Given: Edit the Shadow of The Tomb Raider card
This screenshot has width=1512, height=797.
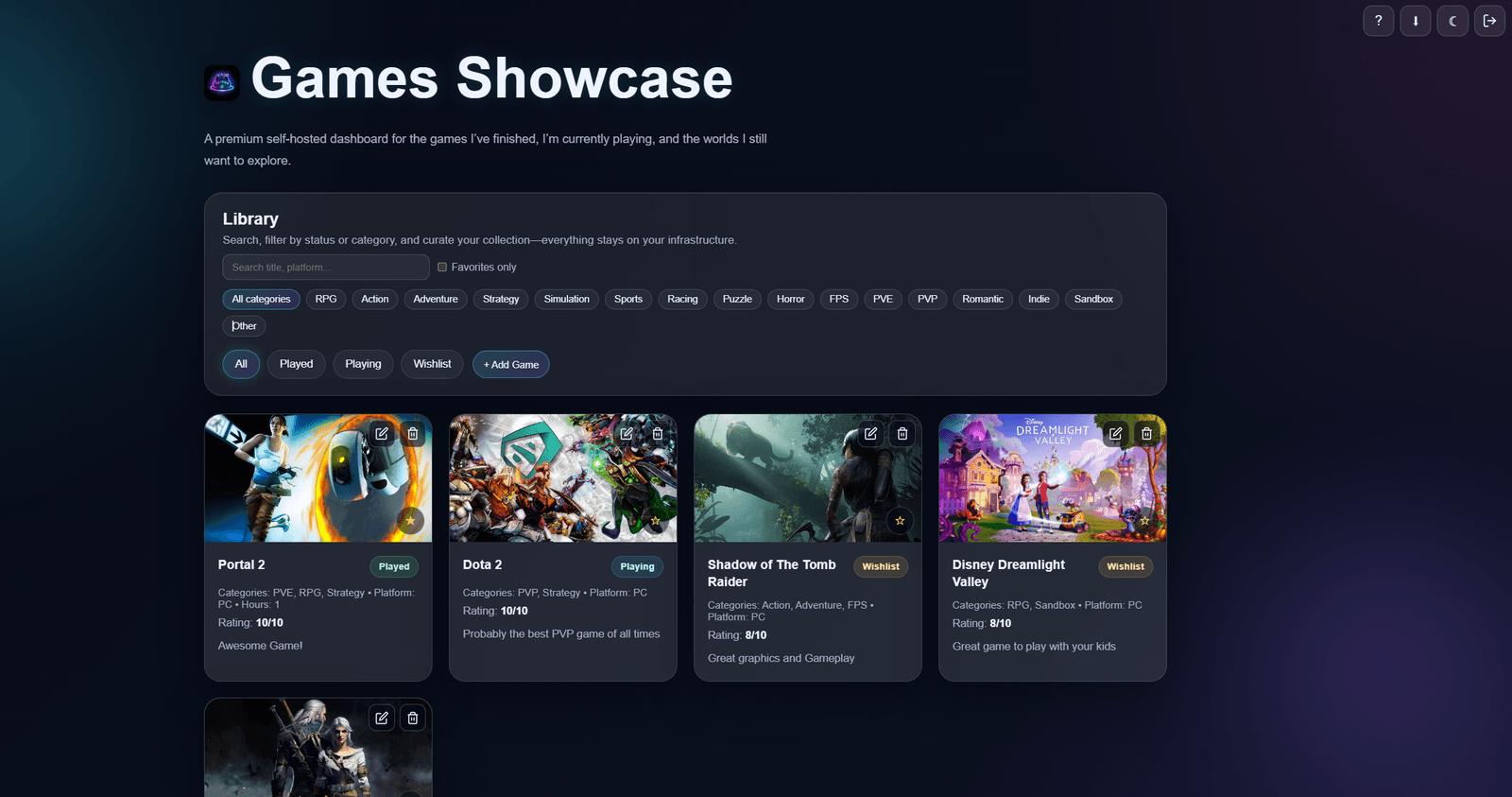Looking at the screenshot, I should pyautogui.click(x=871, y=434).
